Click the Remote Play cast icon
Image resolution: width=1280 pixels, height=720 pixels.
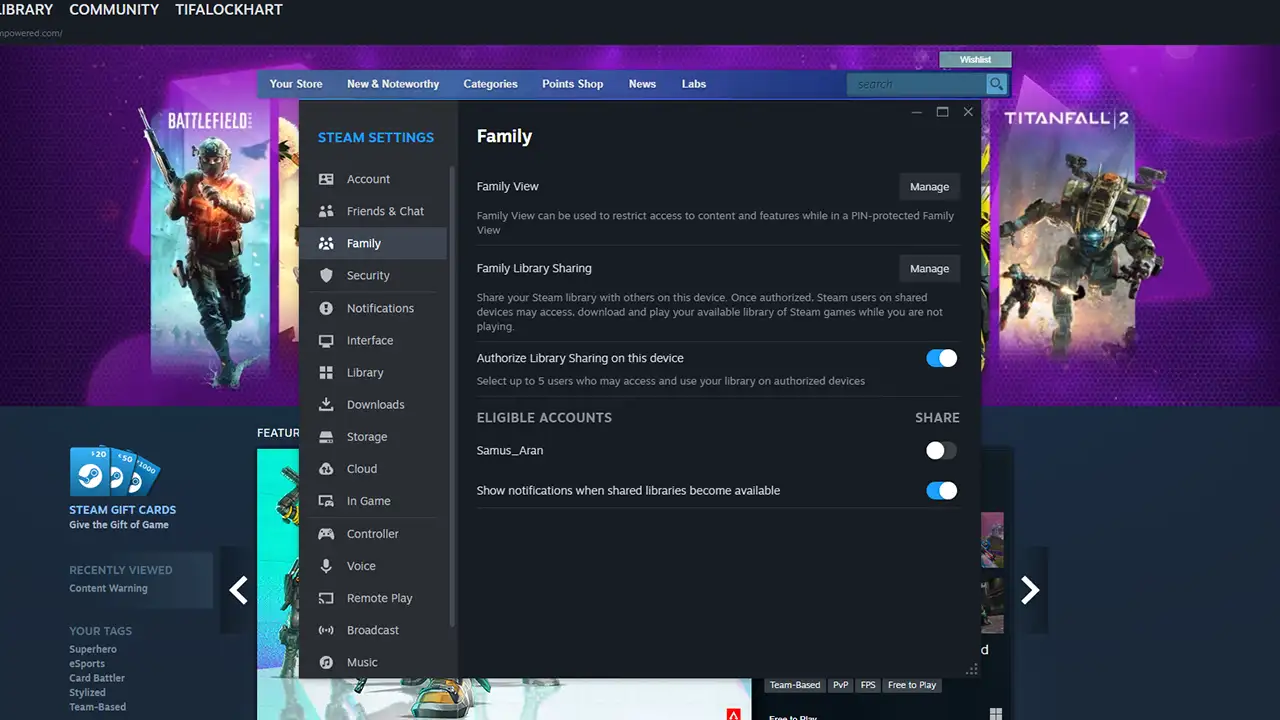click(326, 598)
